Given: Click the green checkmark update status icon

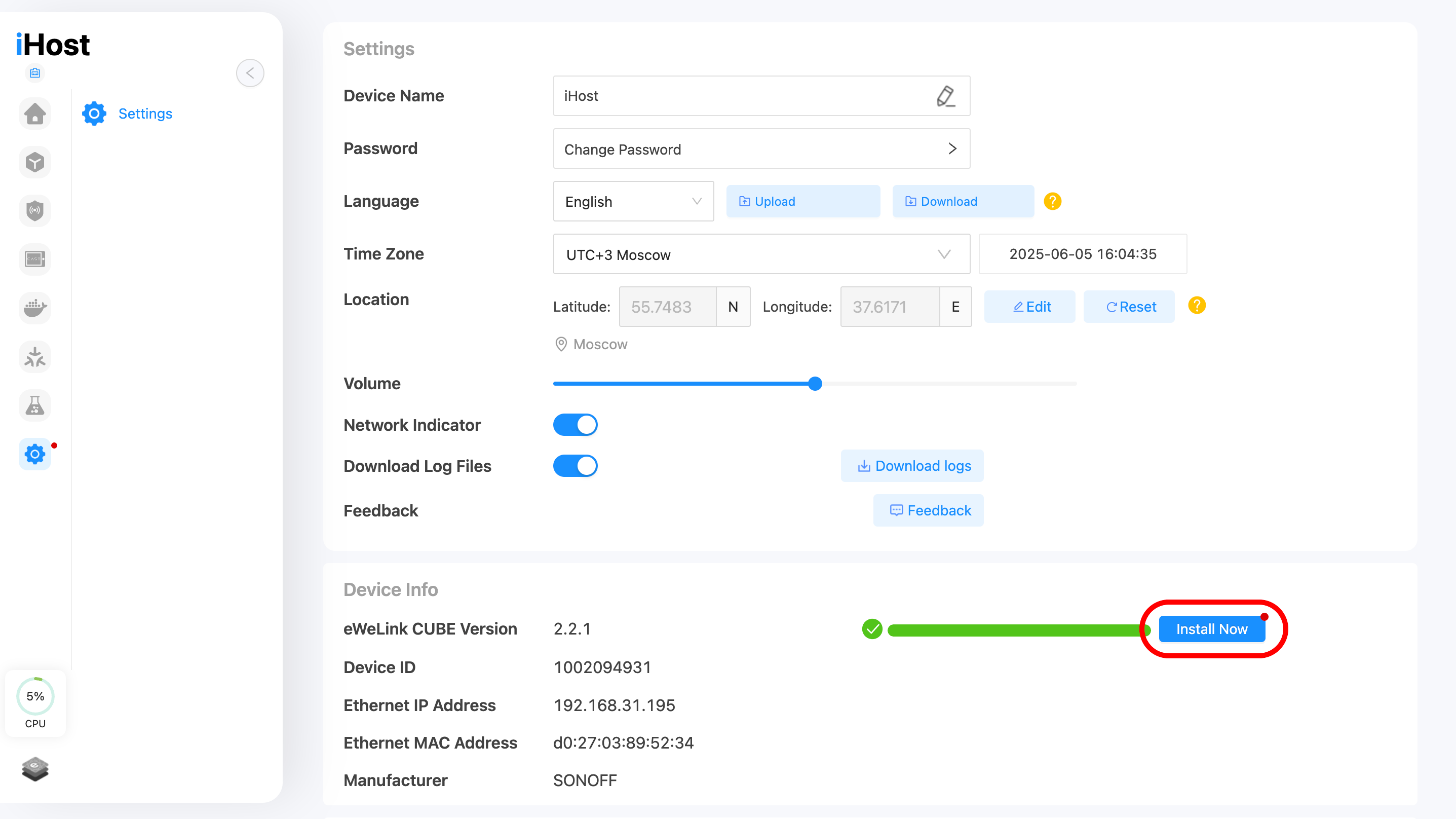Looking at the screenshot, I should pos(872,629).
